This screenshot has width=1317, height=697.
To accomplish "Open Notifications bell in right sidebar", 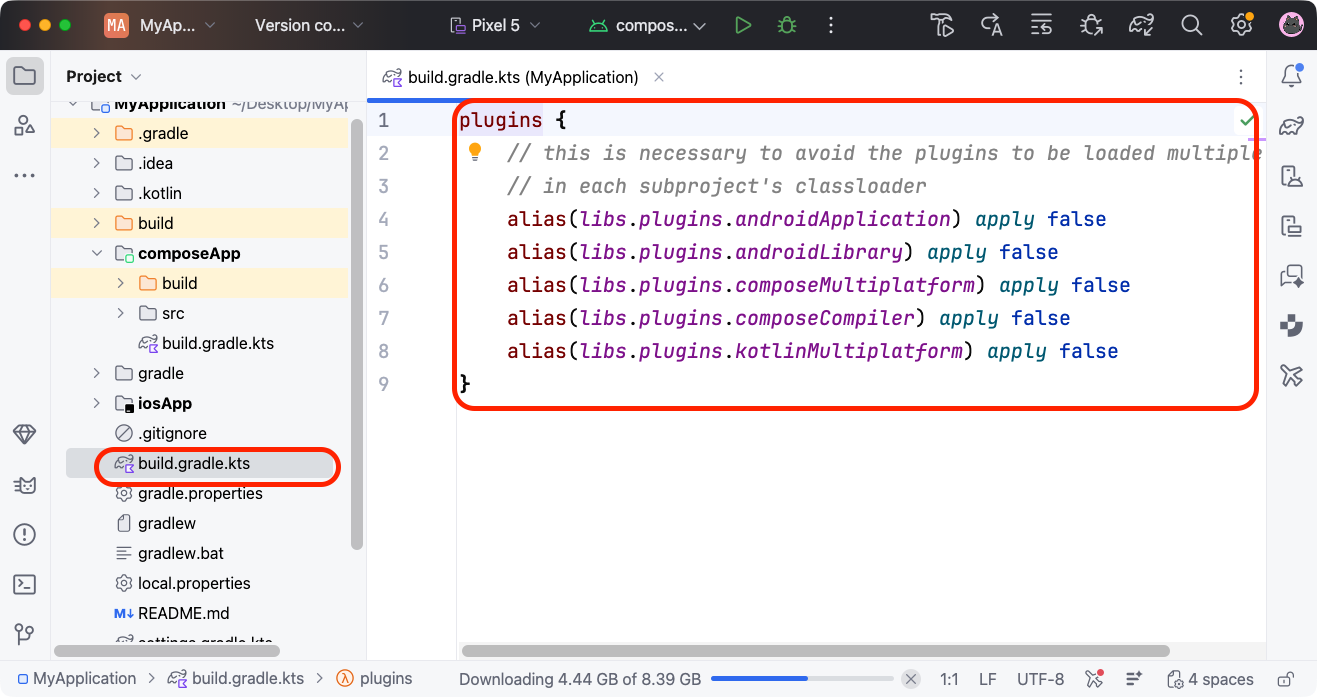I will coord(1291,76).
